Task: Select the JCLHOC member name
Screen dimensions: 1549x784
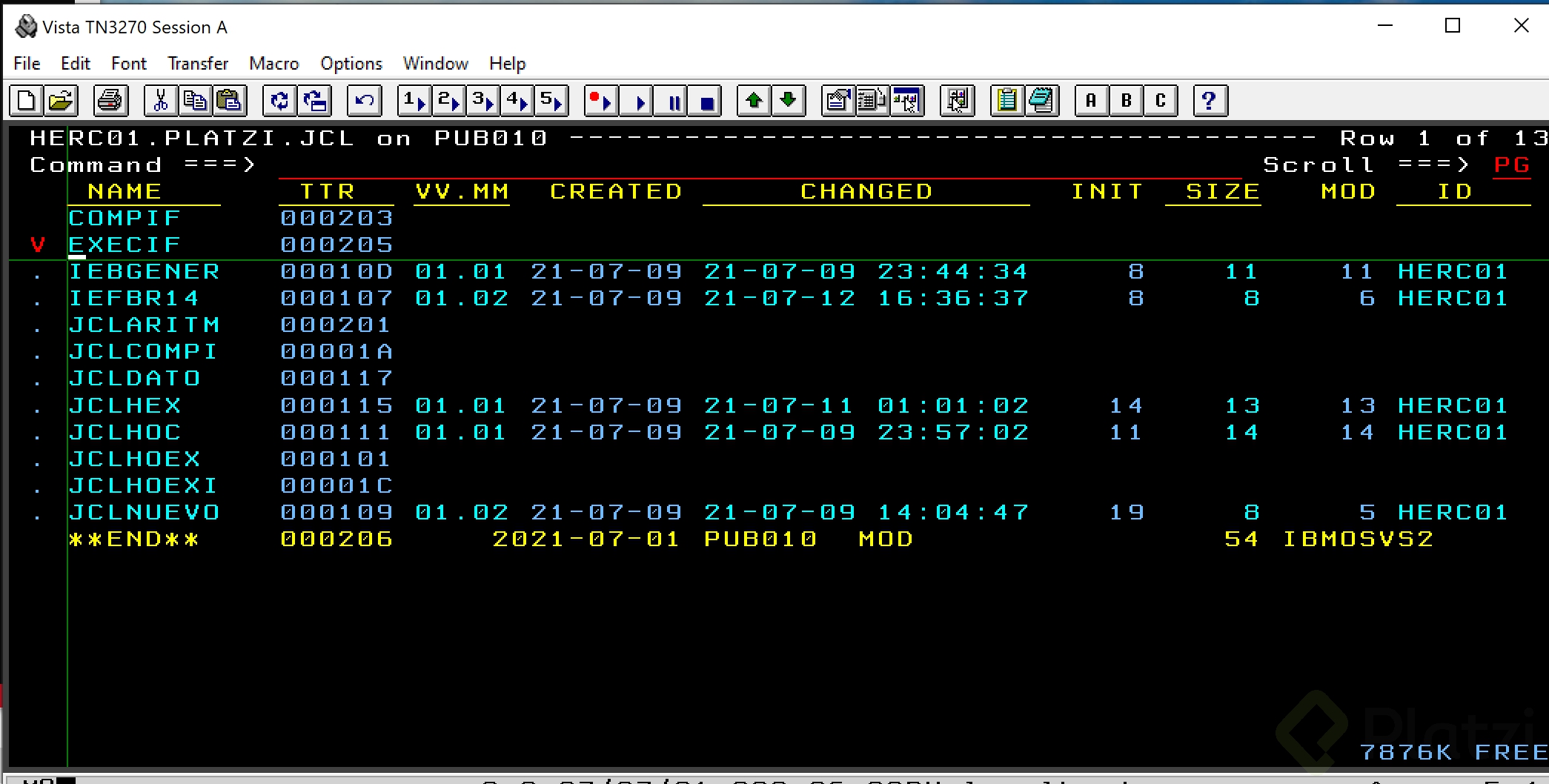Action: click(x=125, y=432)
